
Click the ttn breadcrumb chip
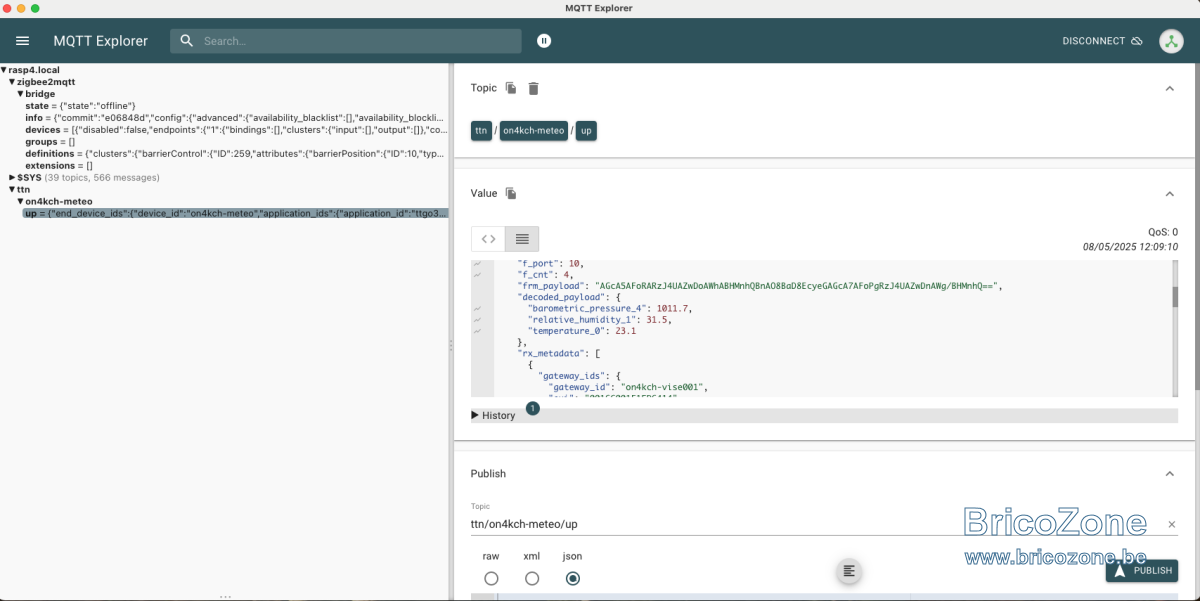[481, 131]
